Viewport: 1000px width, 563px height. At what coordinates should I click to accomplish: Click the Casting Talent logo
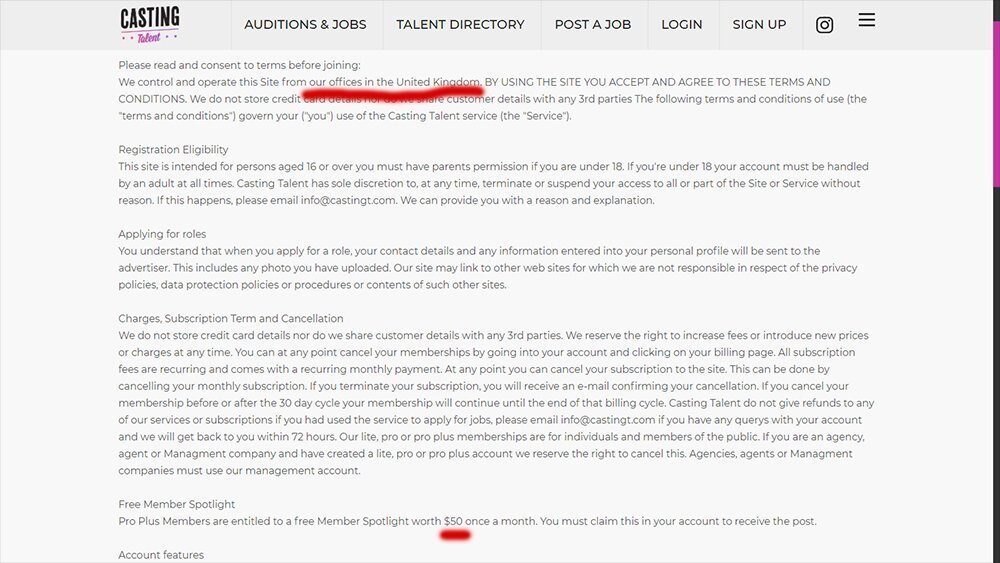150,25
